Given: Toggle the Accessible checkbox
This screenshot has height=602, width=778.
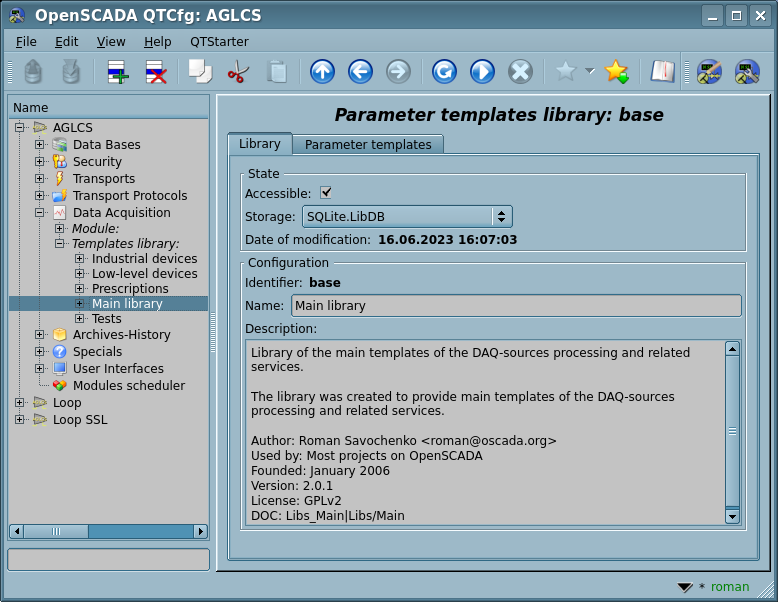Looking at the screenshot, I should tap(326, 193).
